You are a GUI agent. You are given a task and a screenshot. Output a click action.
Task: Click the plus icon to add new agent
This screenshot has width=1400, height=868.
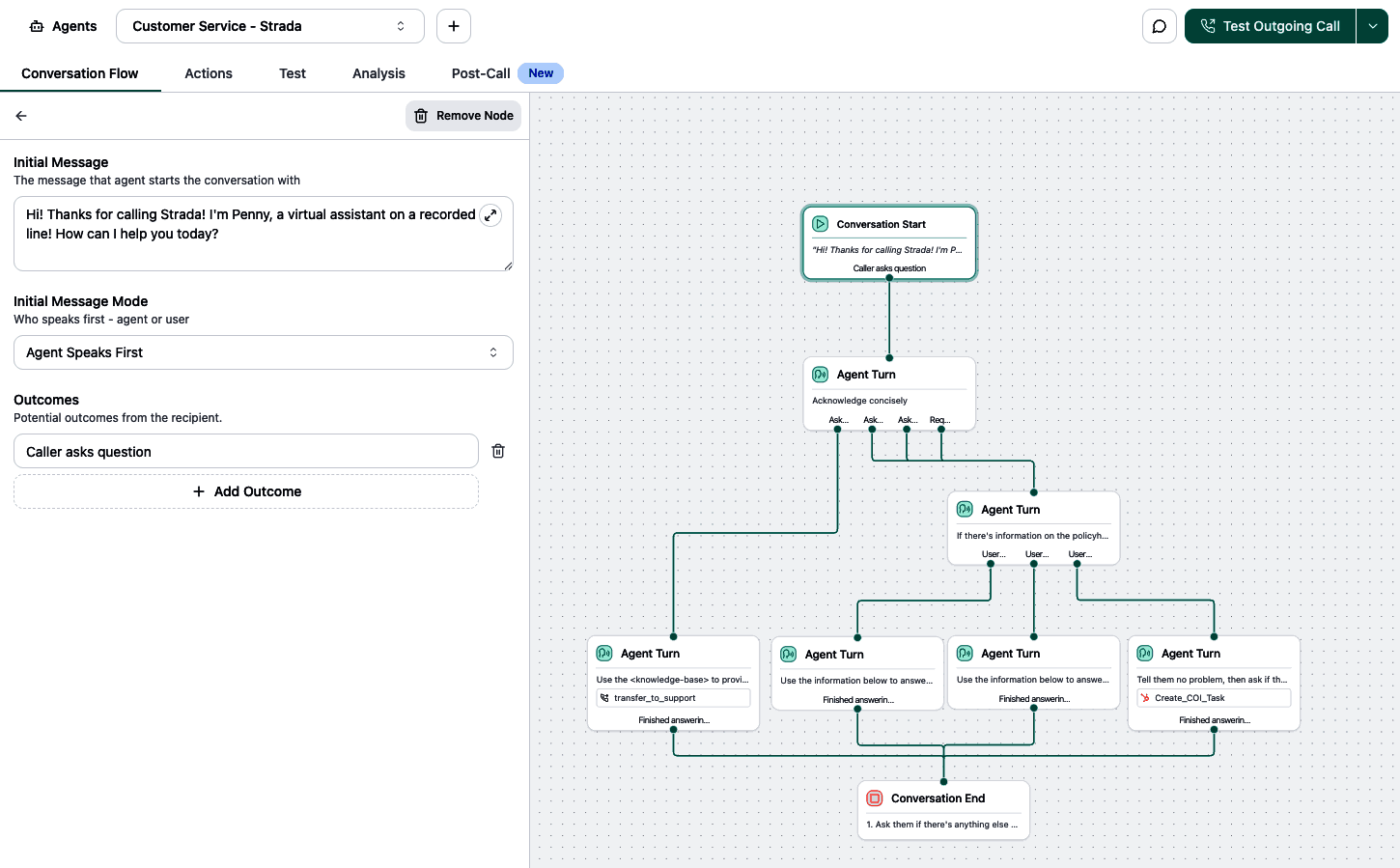pos(454,26)
